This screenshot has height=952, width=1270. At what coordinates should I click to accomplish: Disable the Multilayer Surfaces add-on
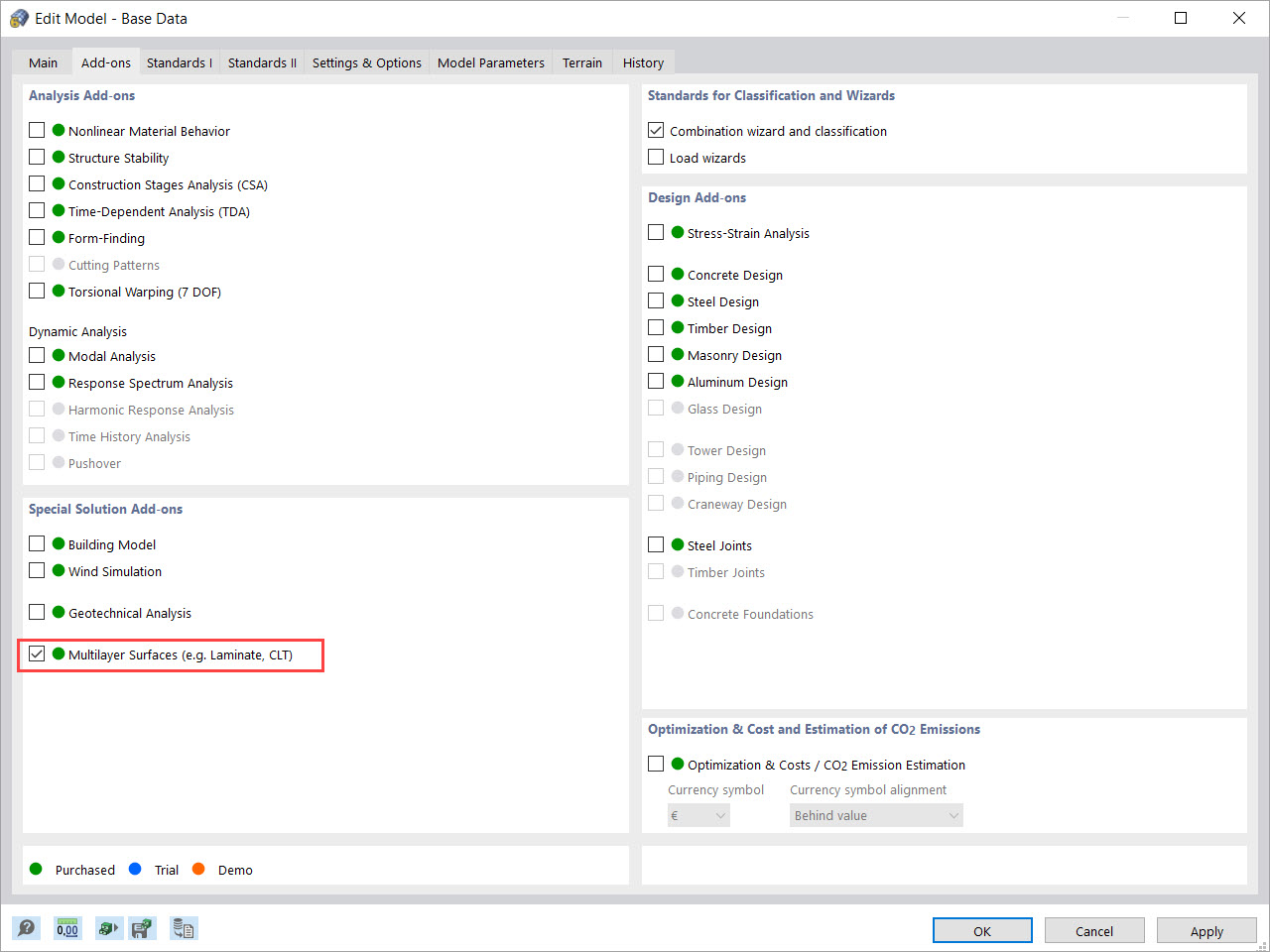37,654
